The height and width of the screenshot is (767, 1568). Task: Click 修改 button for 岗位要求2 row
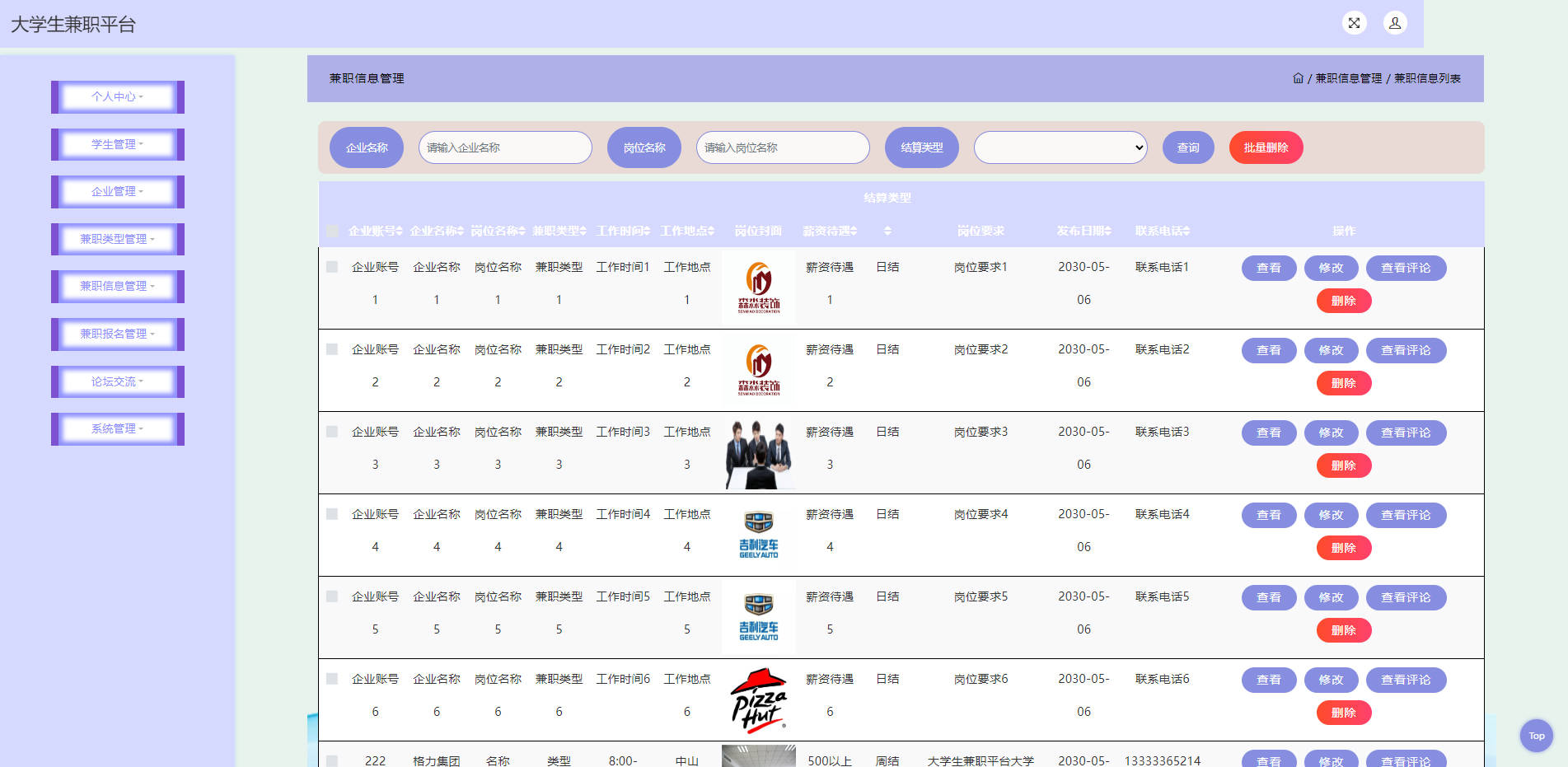click(x=1331, y=350)
